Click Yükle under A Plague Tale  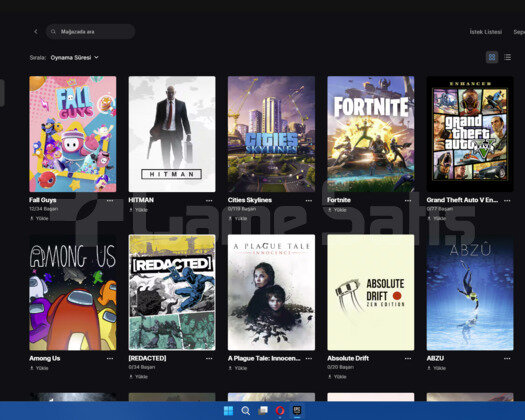pos(237,368)
